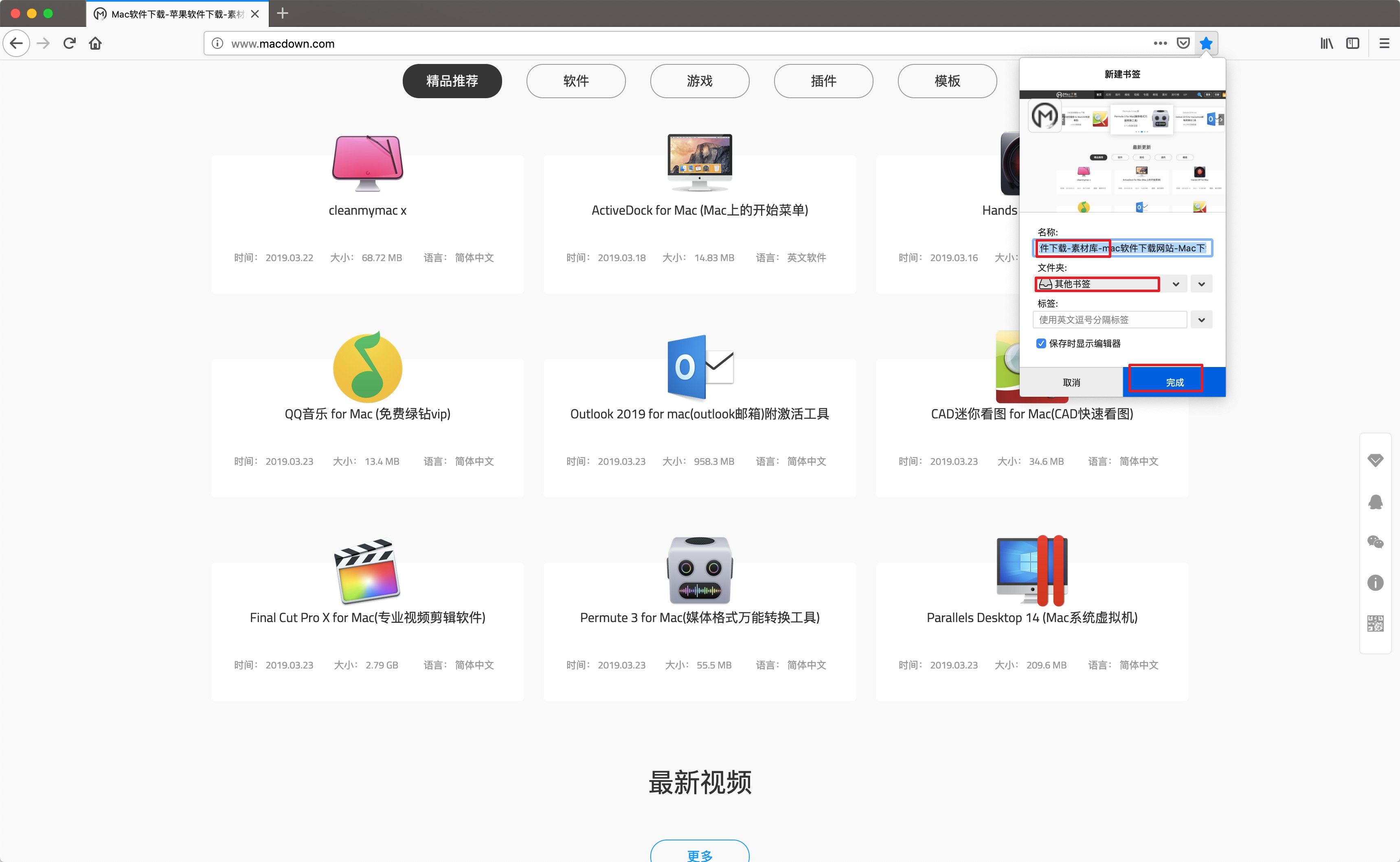Open a new browser tab
The height and width of the screenshot is (862, 1400).
282,13
